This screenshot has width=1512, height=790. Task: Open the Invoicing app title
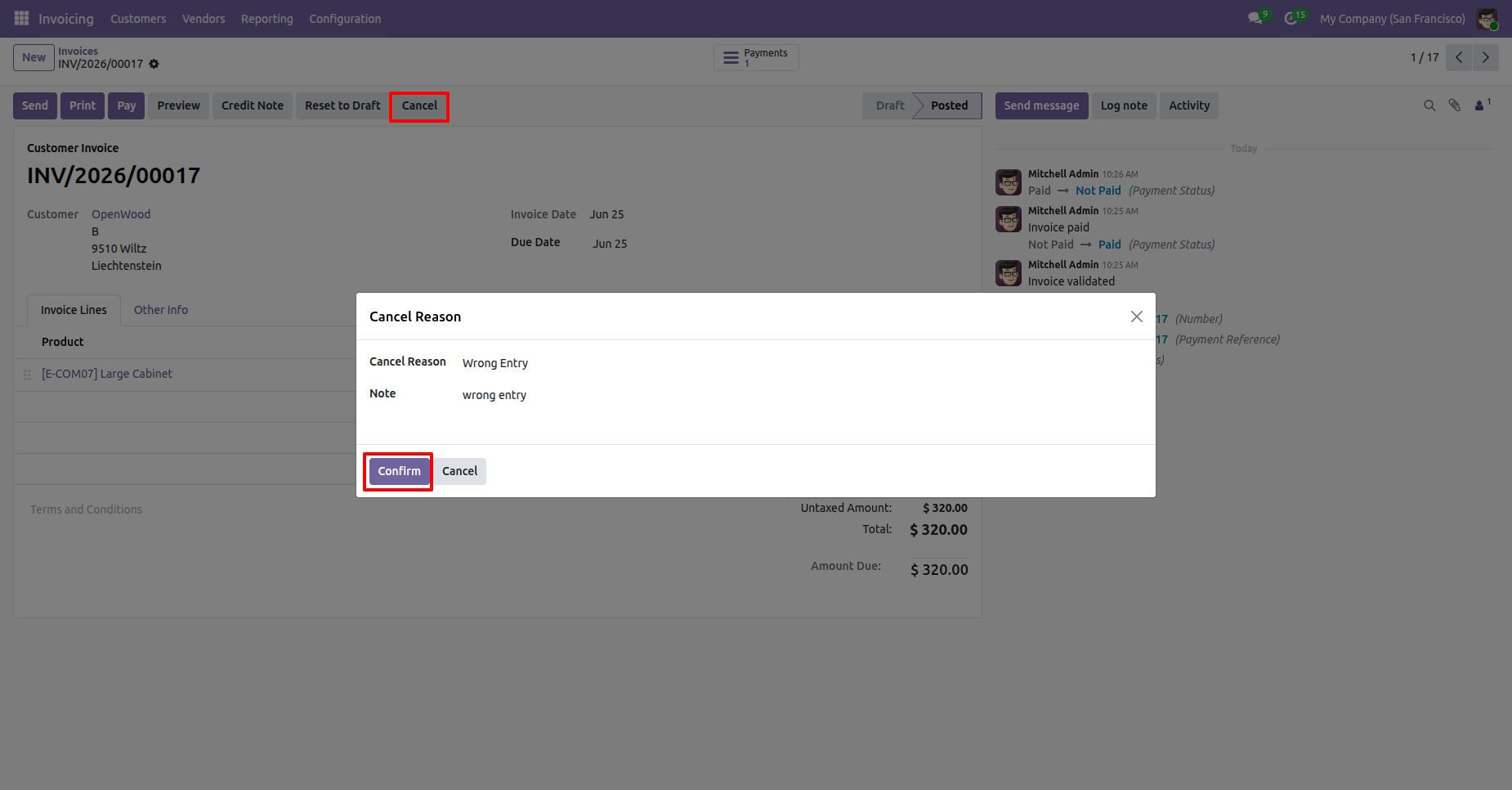(x=66, y=19)
